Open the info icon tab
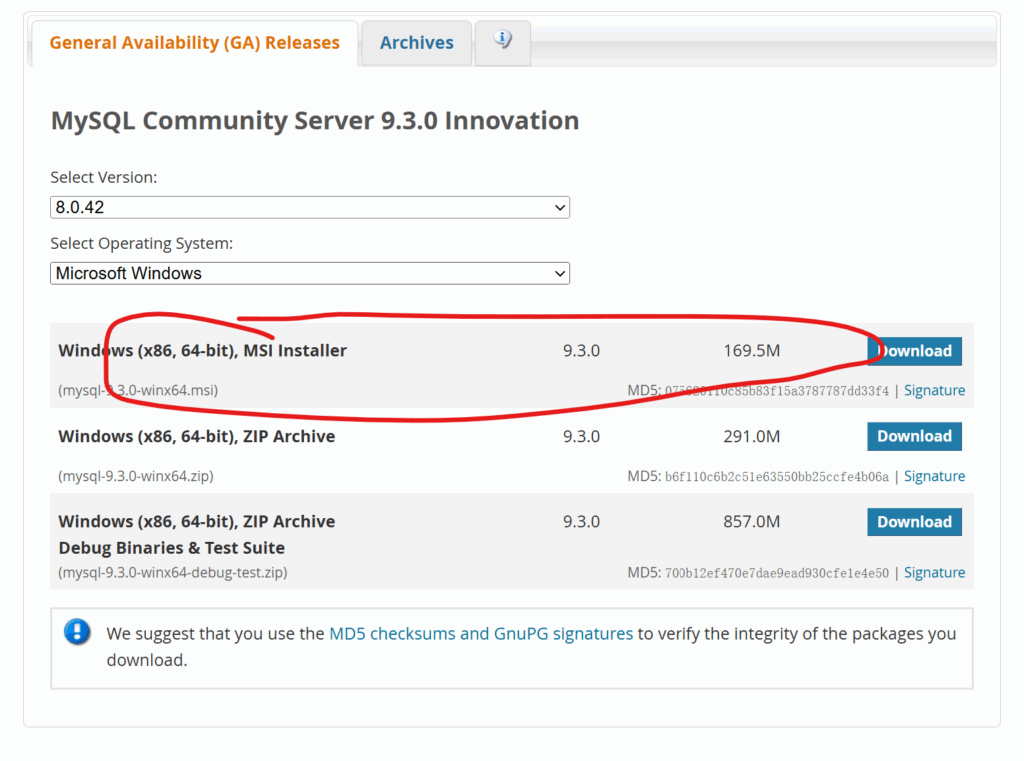 [x=502, y=41]
